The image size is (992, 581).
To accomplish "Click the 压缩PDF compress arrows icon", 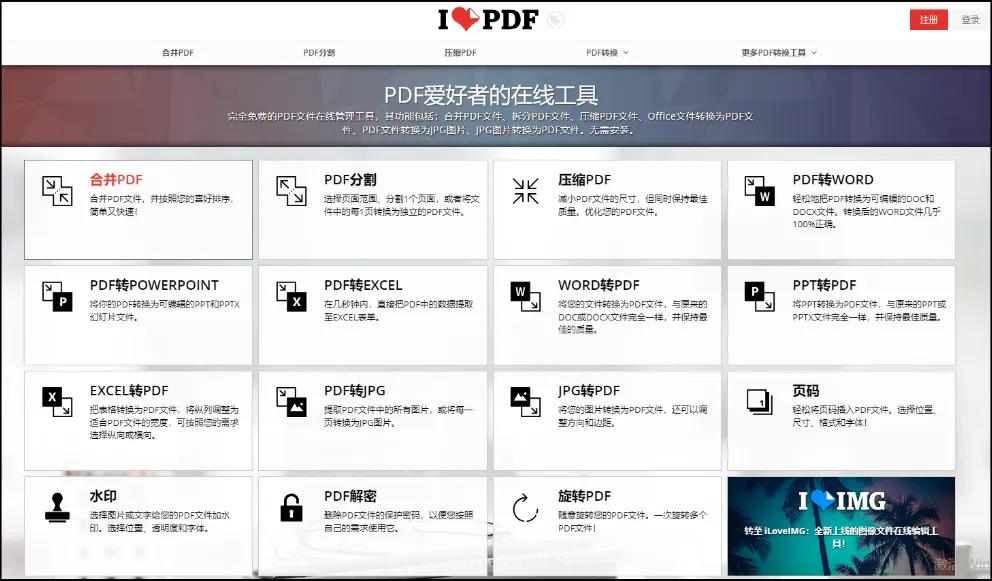I will (525, 191).
